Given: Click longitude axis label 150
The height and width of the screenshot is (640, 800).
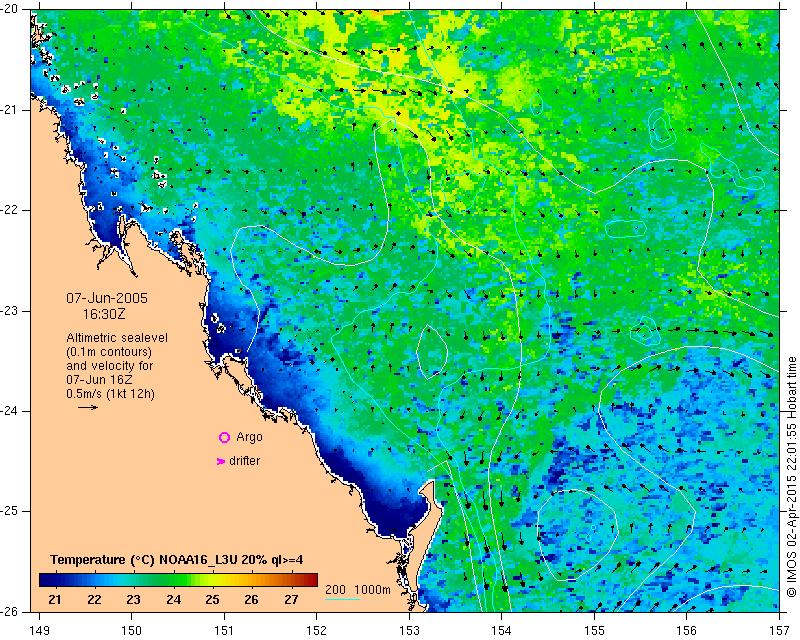Looking at the screenshot, I should (131, 630).
